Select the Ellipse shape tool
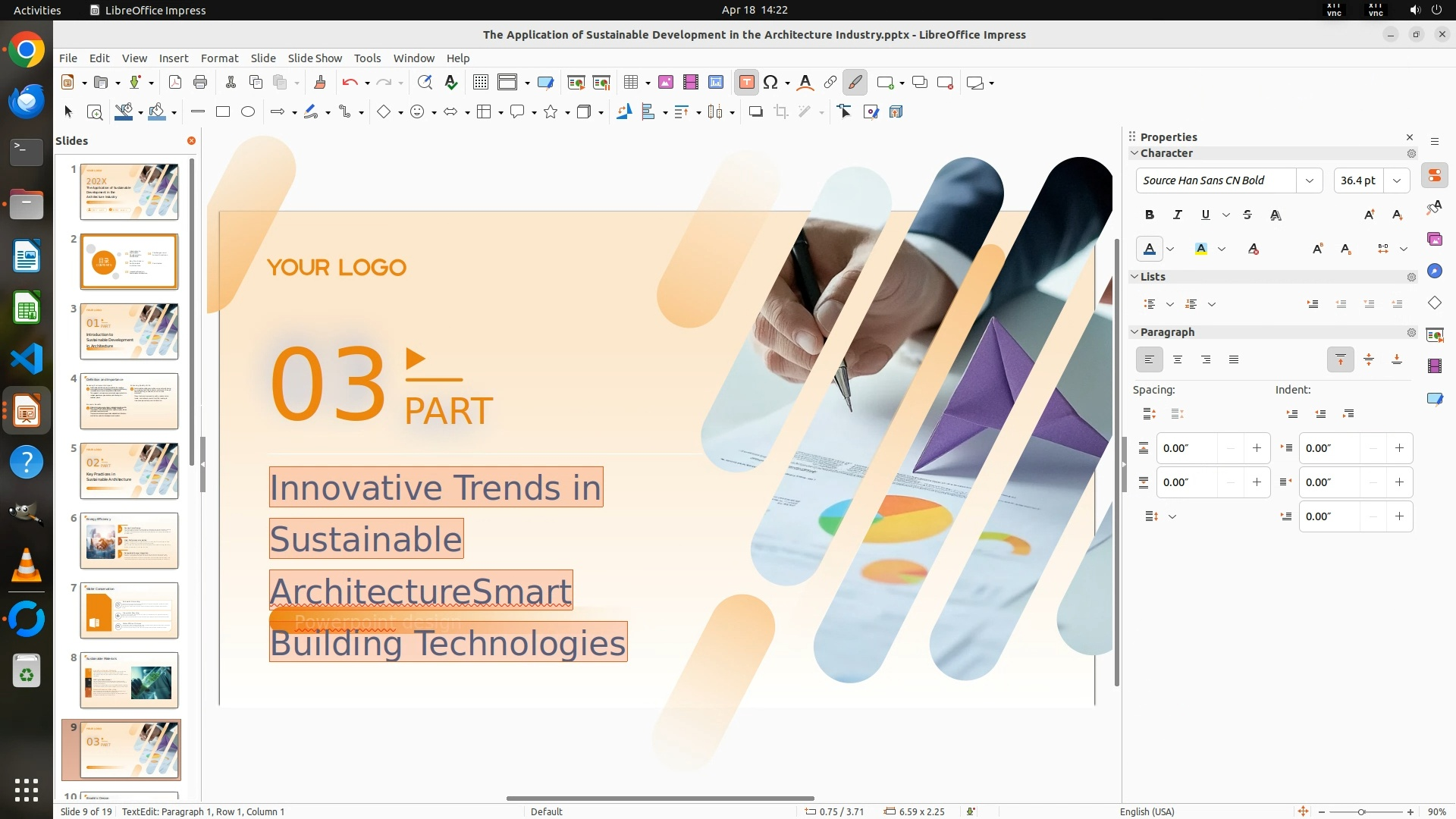The height and width of the screenshot is (819, 1456). coord(248,112)
